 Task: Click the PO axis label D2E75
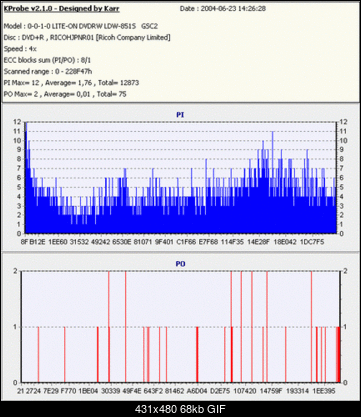220,390
